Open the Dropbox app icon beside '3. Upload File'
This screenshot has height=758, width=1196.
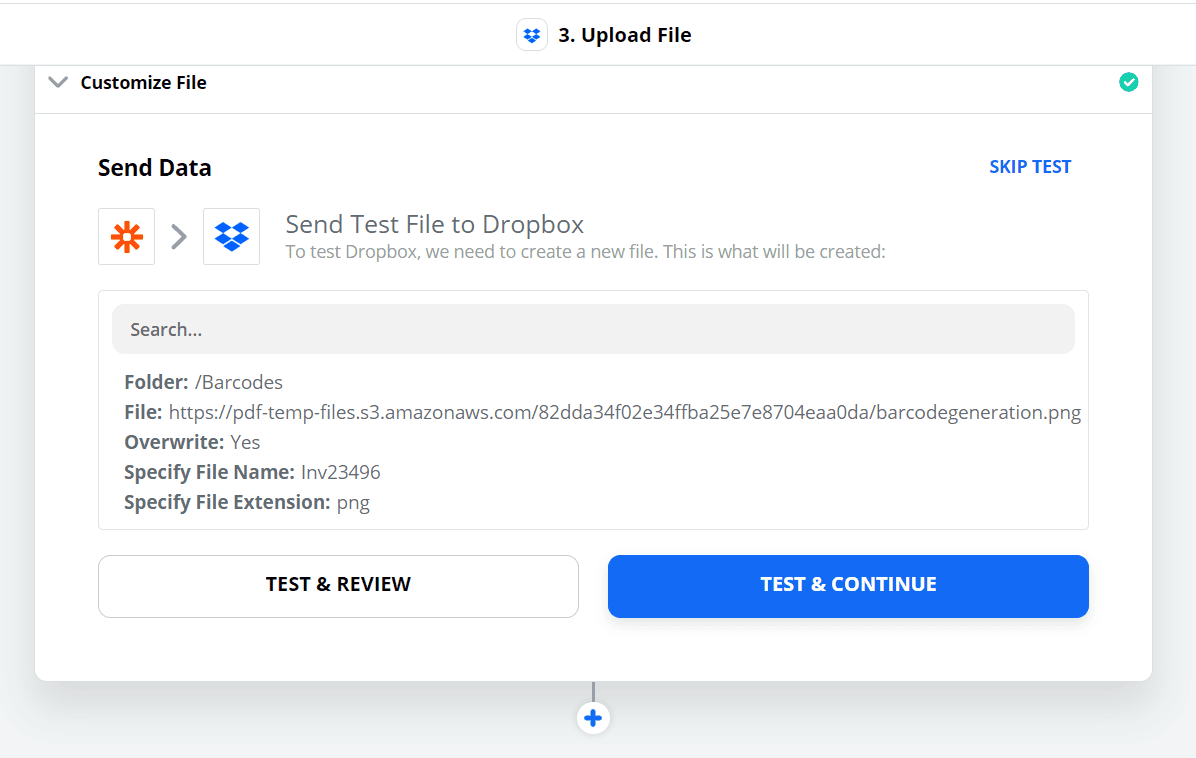coord(531,34)
